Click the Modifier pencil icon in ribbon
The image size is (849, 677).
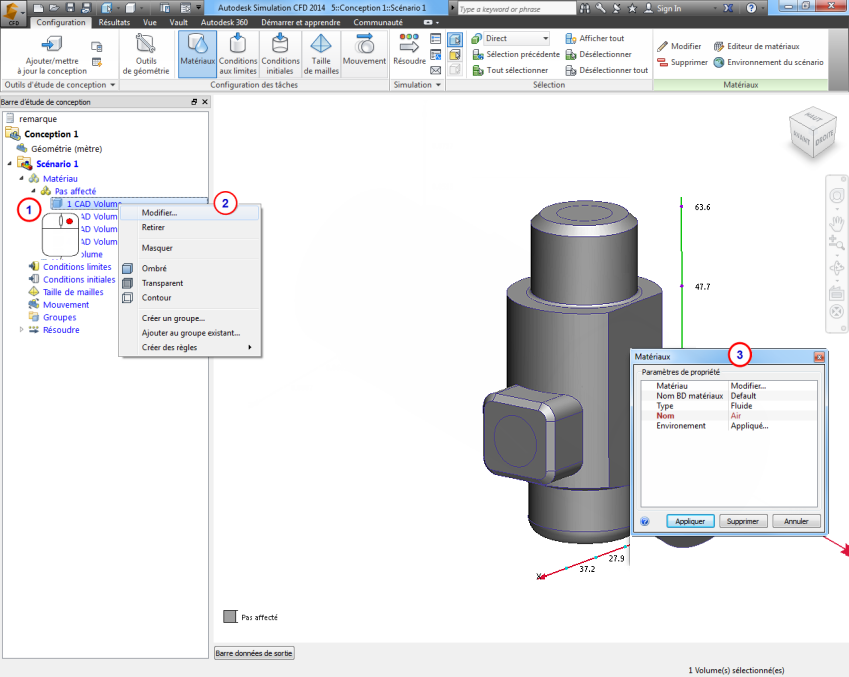663,47
